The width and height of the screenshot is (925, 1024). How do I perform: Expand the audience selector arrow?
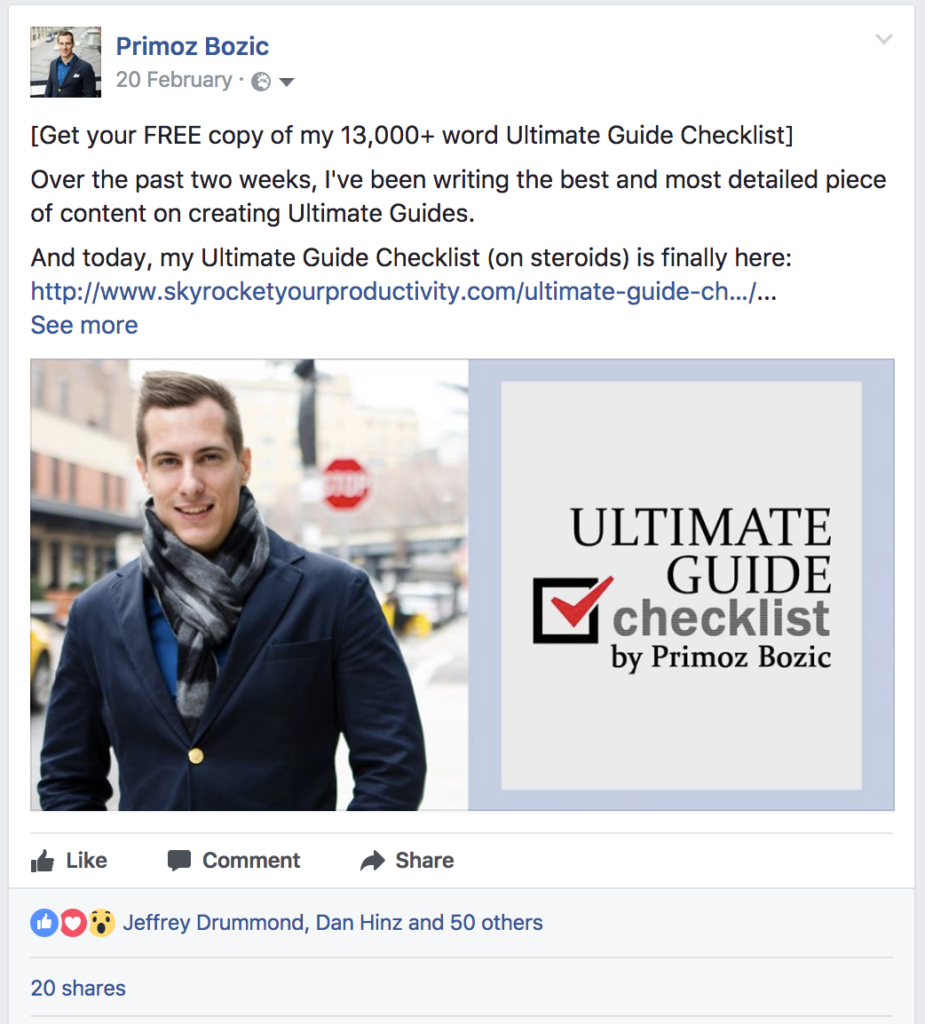[x=286, y=82]
